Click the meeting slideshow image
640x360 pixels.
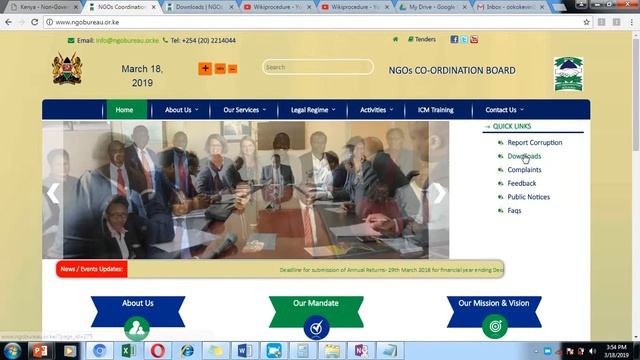coord(246,190)
